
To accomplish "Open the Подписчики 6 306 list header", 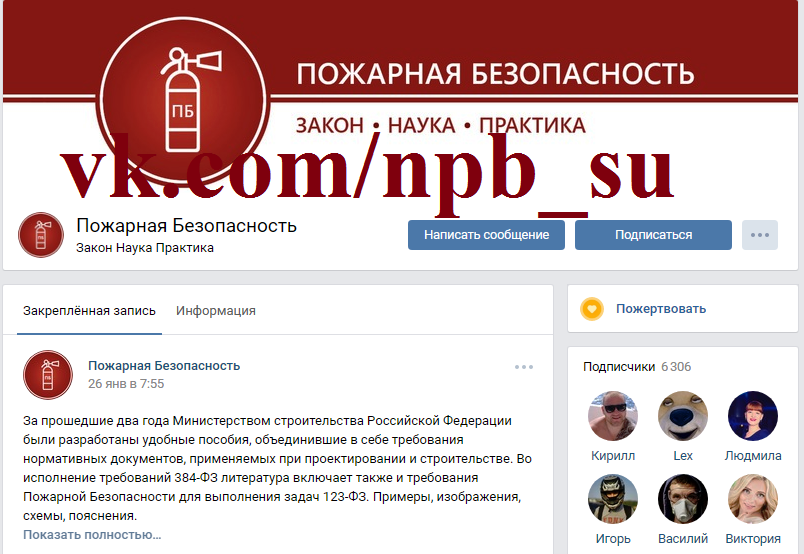I will [x=637, y=367].
